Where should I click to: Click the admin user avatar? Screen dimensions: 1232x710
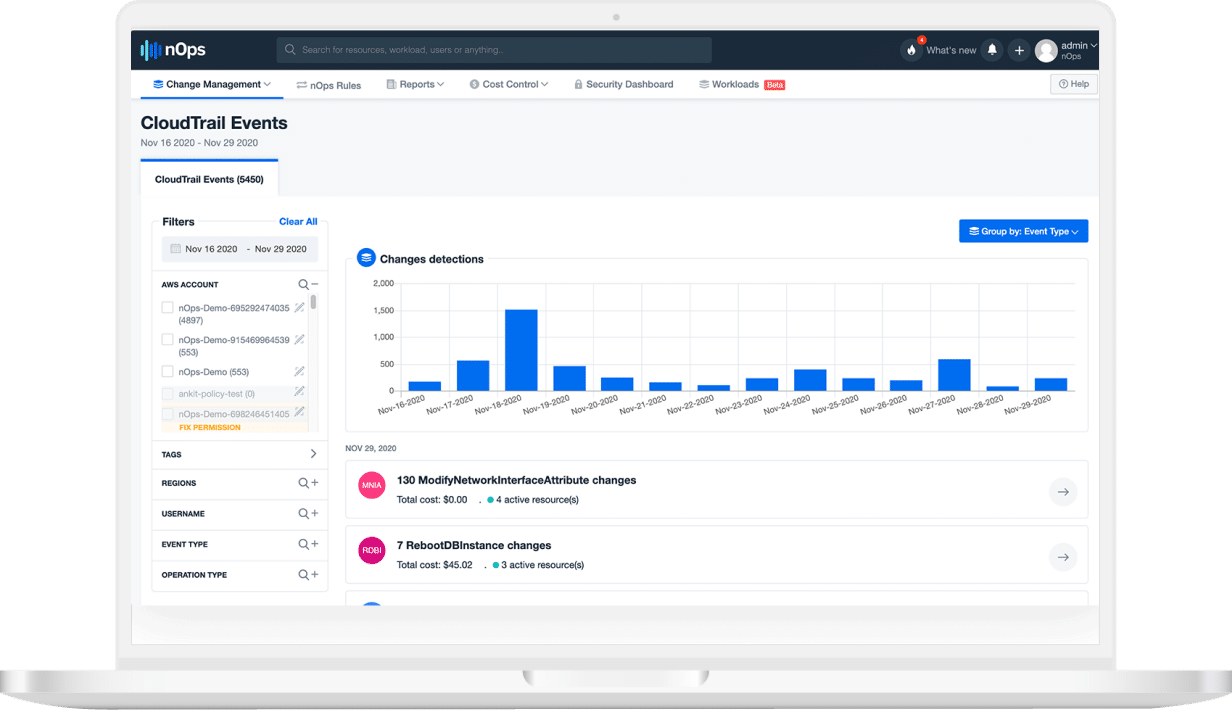1046,50
